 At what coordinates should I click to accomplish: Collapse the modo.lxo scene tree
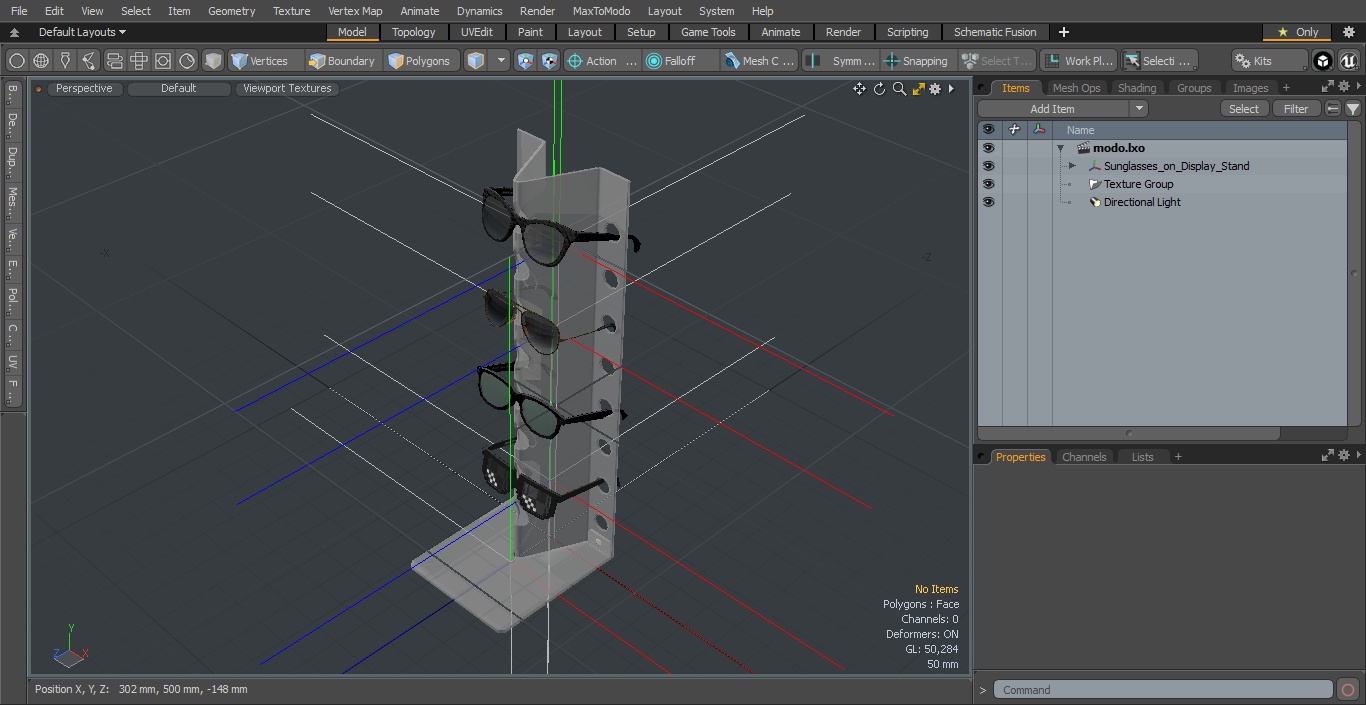[x=1060, y=148]
